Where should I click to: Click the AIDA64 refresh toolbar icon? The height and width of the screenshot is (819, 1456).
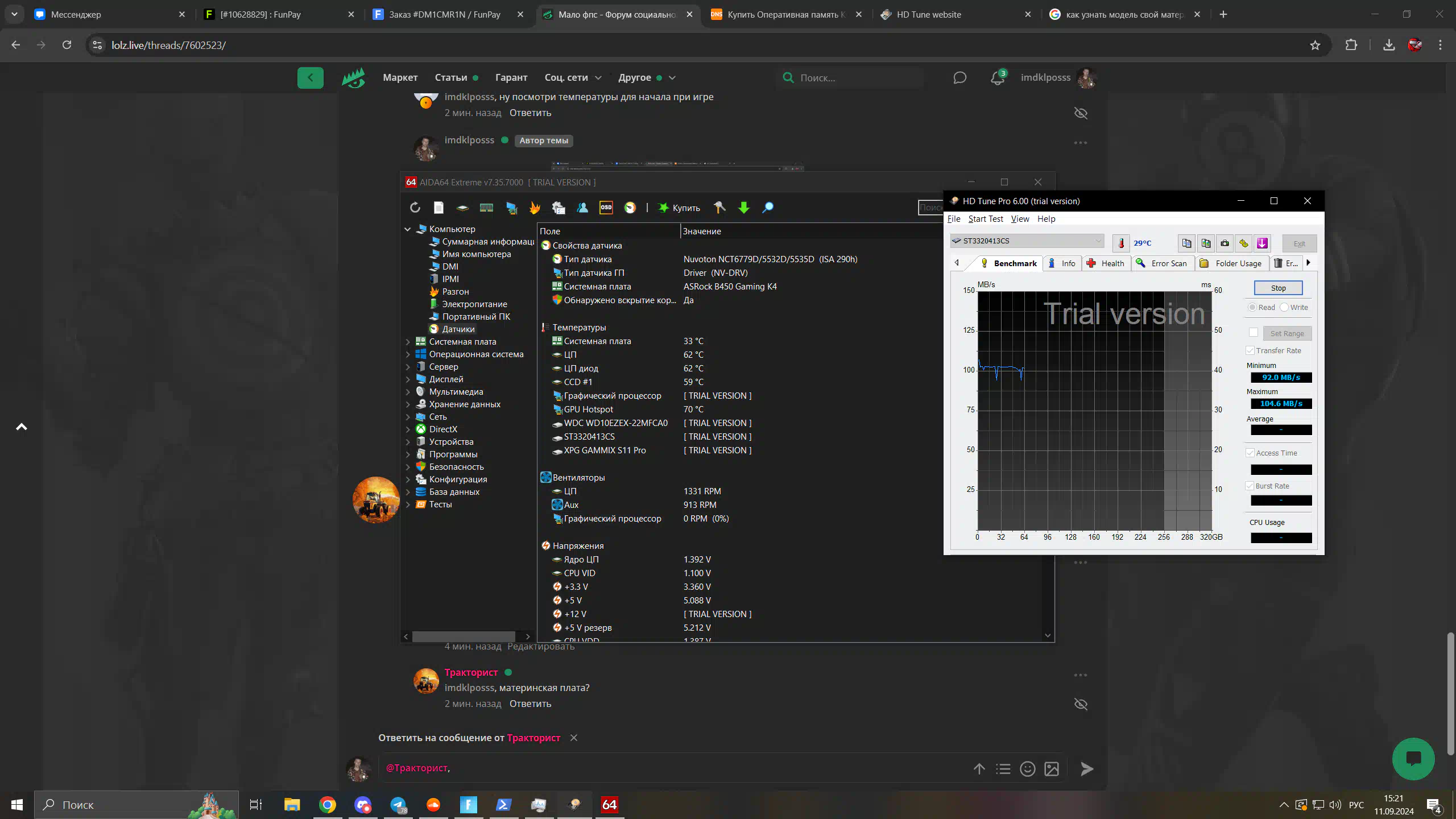coord(415,208)
